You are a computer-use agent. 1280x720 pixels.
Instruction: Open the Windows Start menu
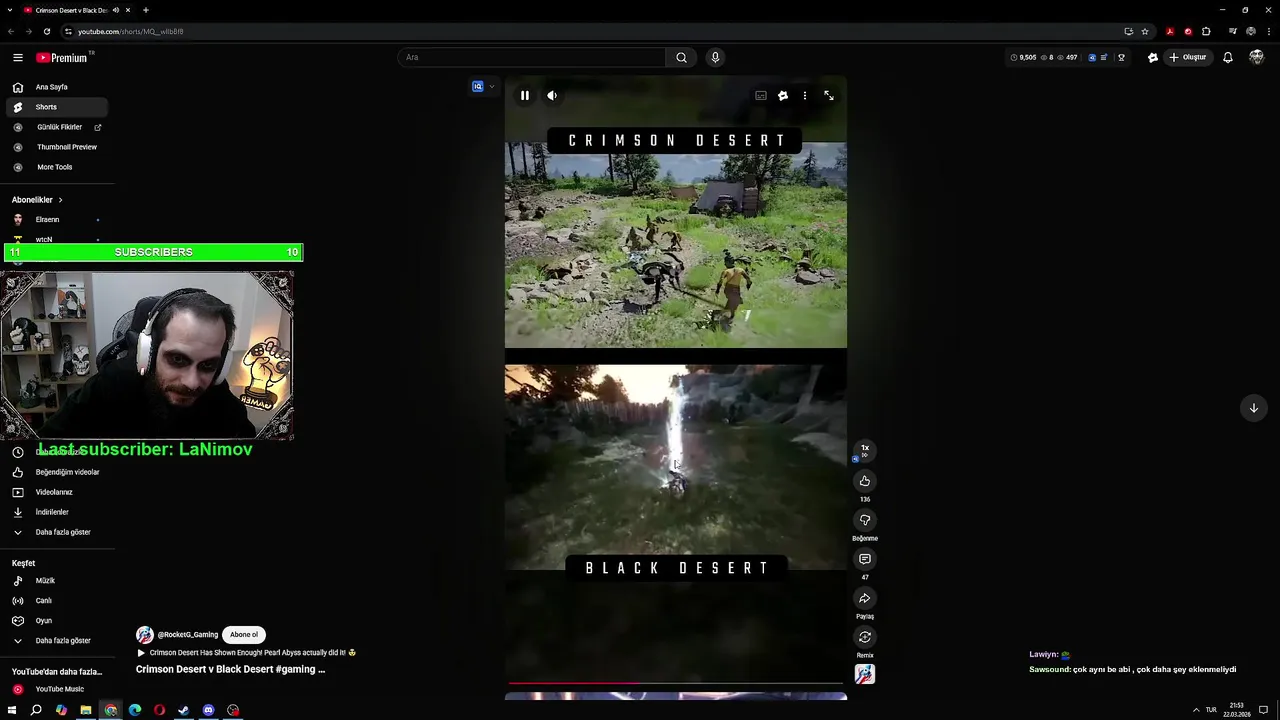coord(12,710)
